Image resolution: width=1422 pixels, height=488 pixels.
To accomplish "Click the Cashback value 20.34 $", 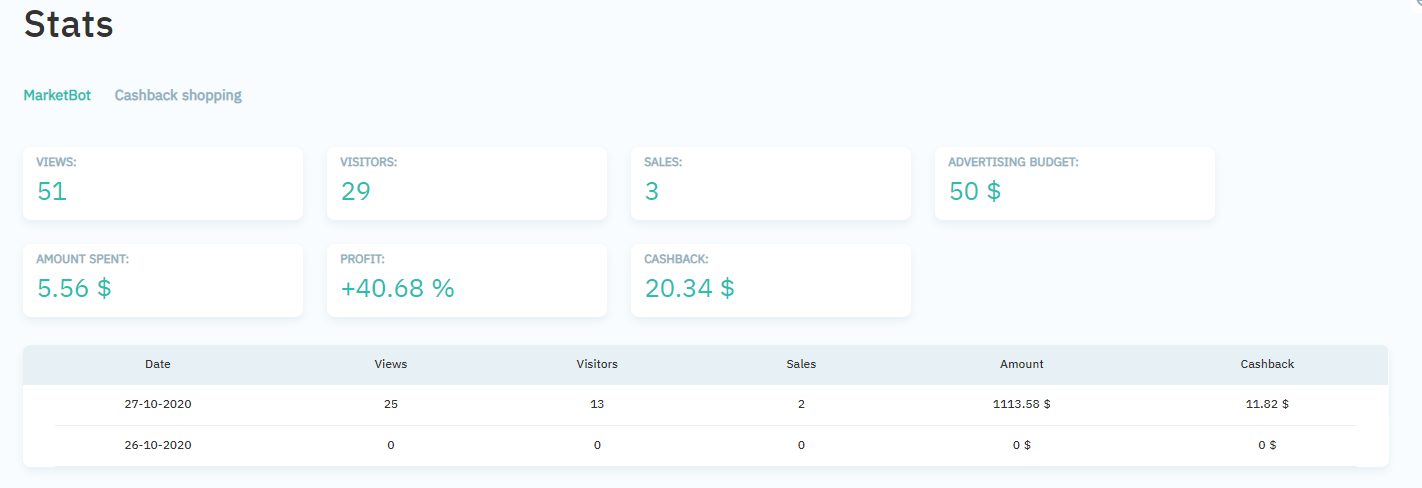I will point(690,288).
